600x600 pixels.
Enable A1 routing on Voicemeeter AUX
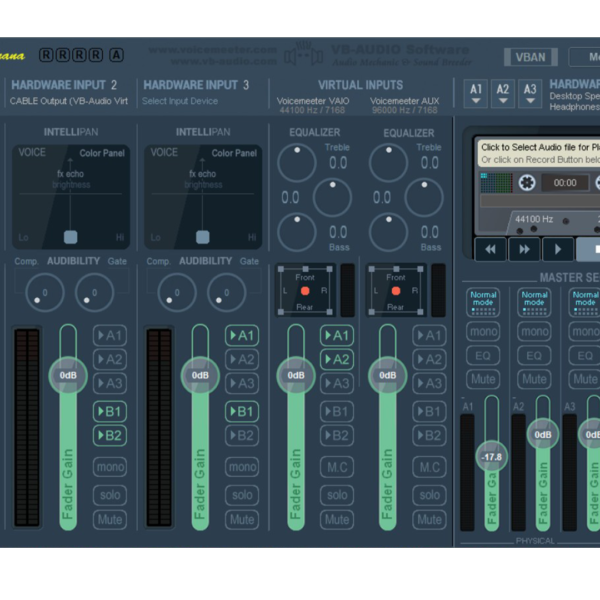429,336
